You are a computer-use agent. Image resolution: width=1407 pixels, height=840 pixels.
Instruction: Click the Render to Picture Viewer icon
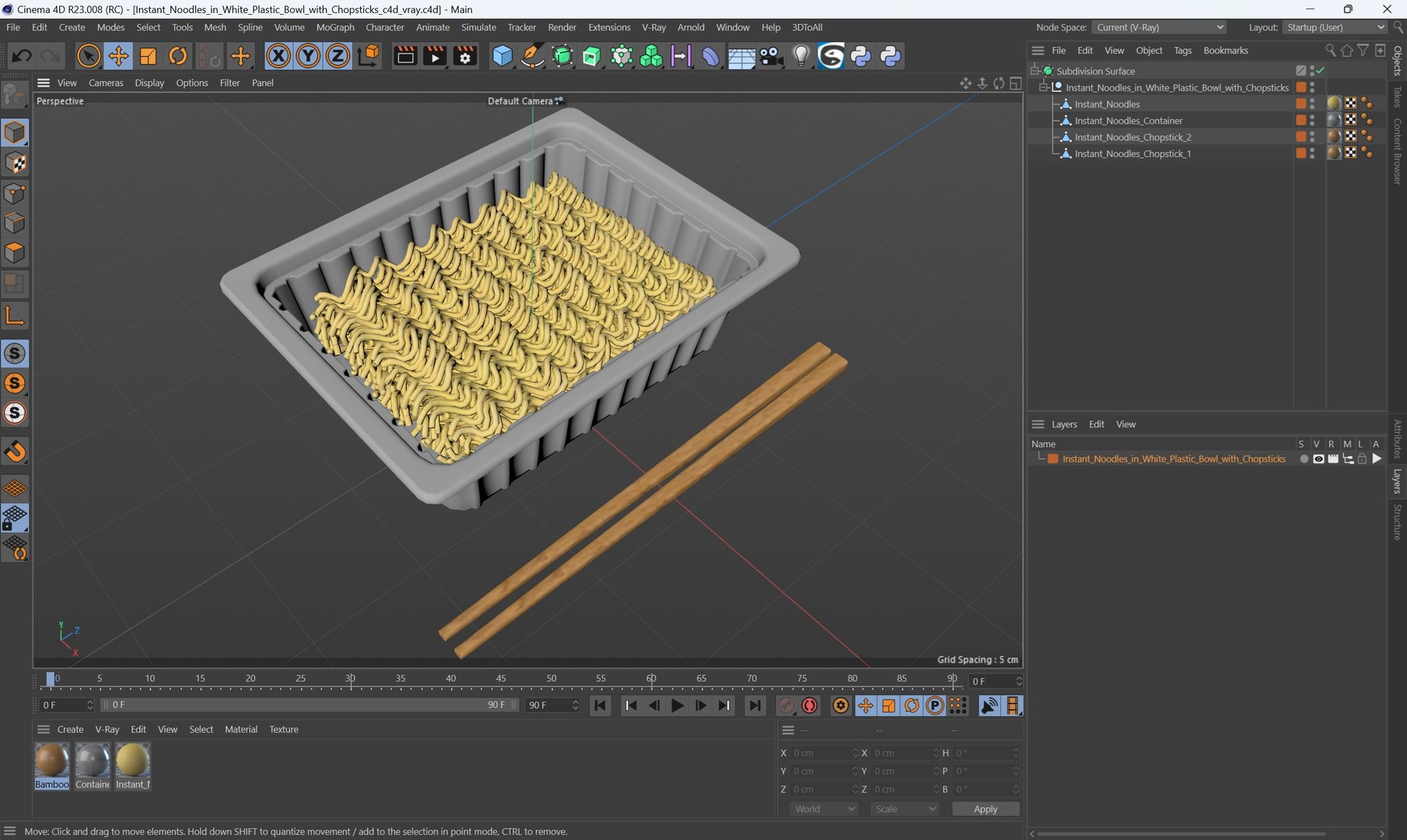(435, 56)
